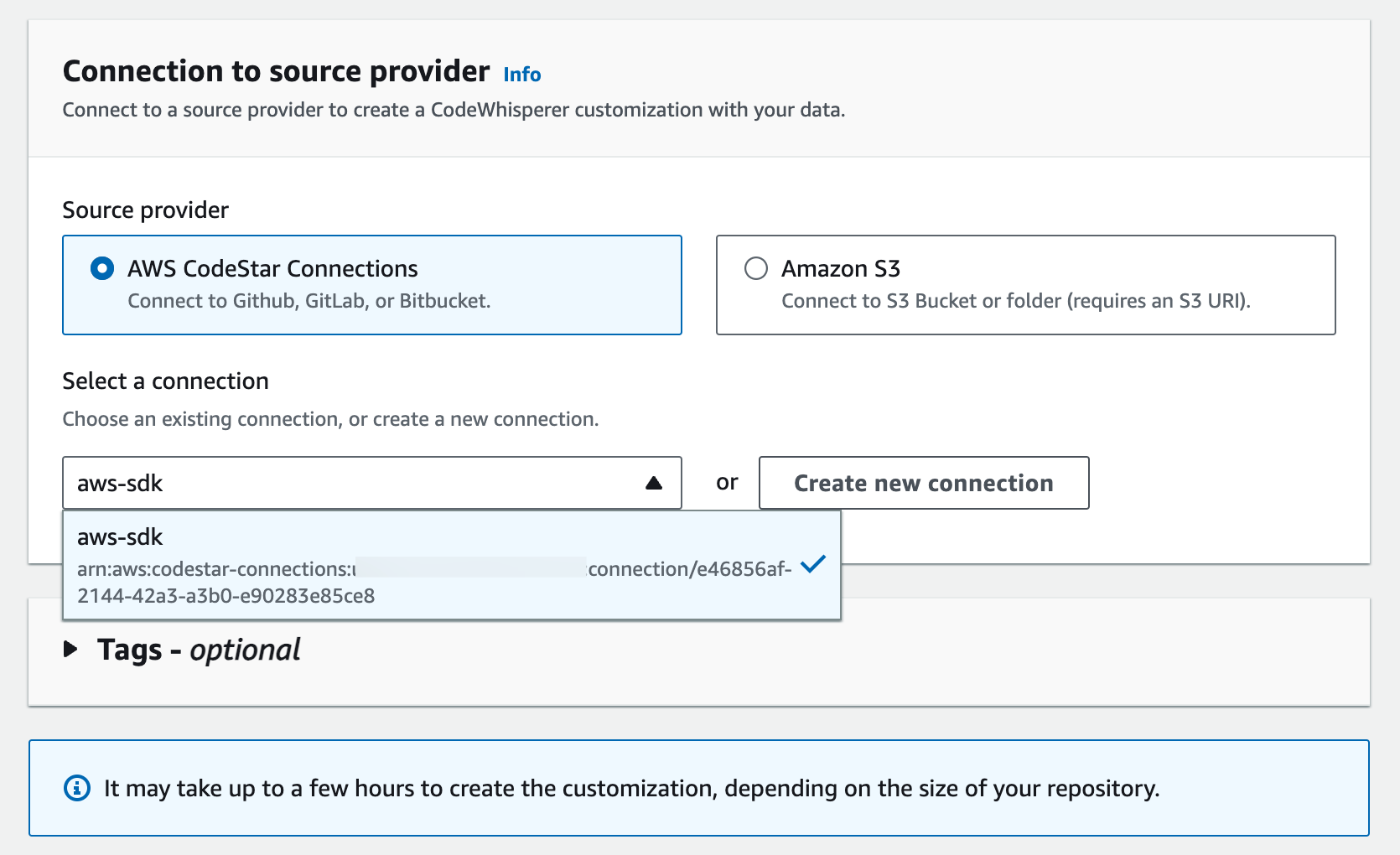Click the checkmark on the selected connection
This screenshot has width=1400, height=855.
(812, 564)
